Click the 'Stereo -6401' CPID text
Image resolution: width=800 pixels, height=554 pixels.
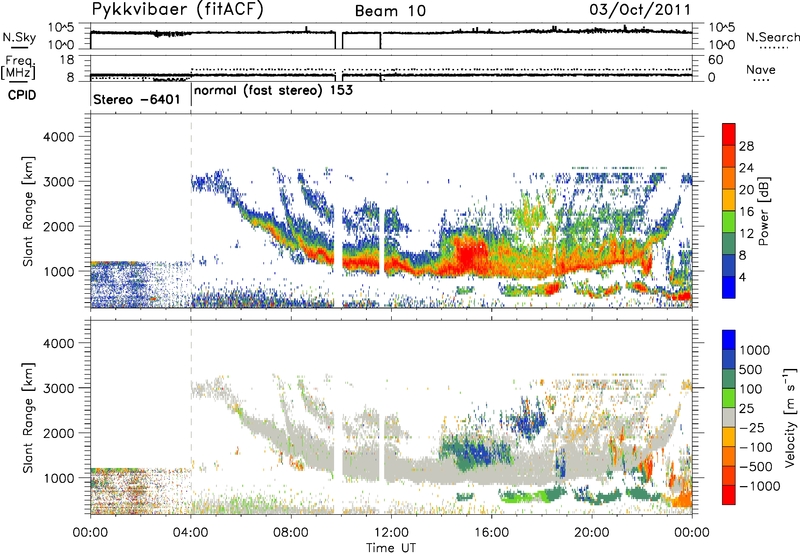coord(137,99)
